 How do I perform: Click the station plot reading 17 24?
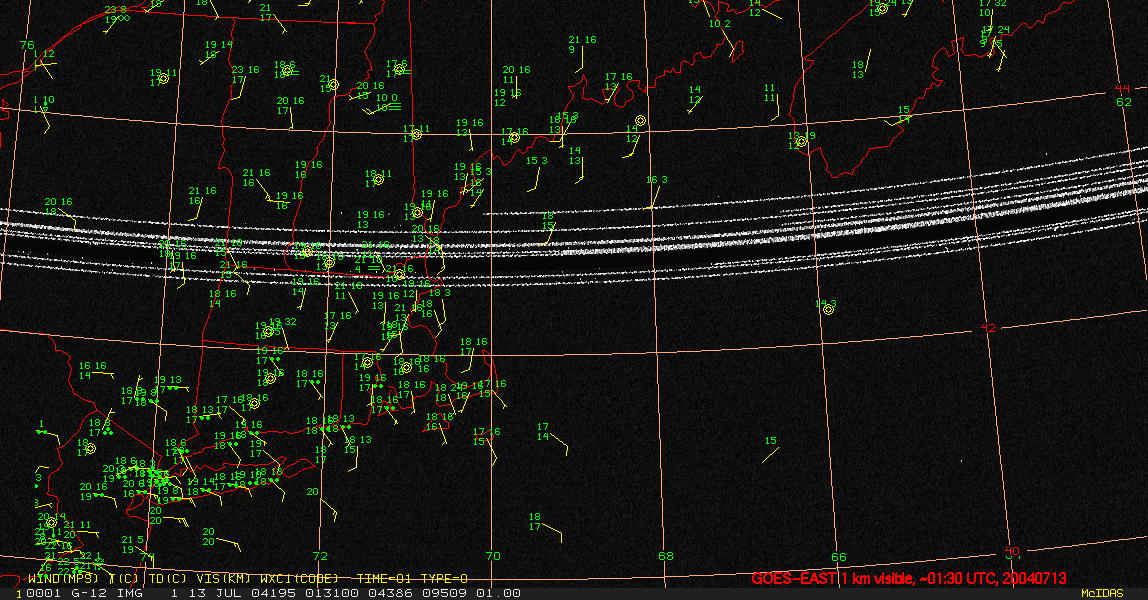tap(996, 30)
